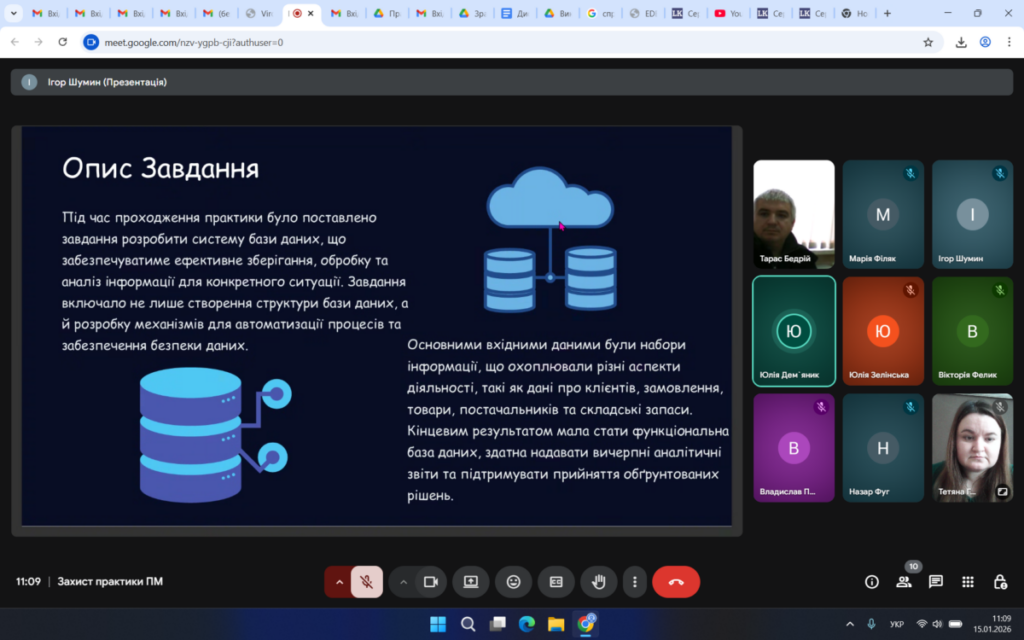Toggle the camera on or off

coord(431,582)
